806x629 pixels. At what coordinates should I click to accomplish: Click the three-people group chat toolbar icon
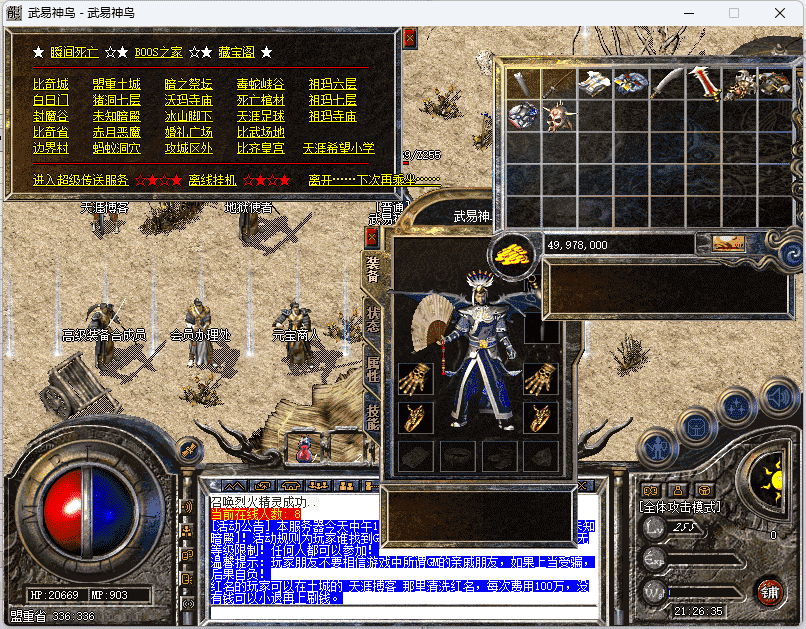pyautogui.click(x=318, y=485)
